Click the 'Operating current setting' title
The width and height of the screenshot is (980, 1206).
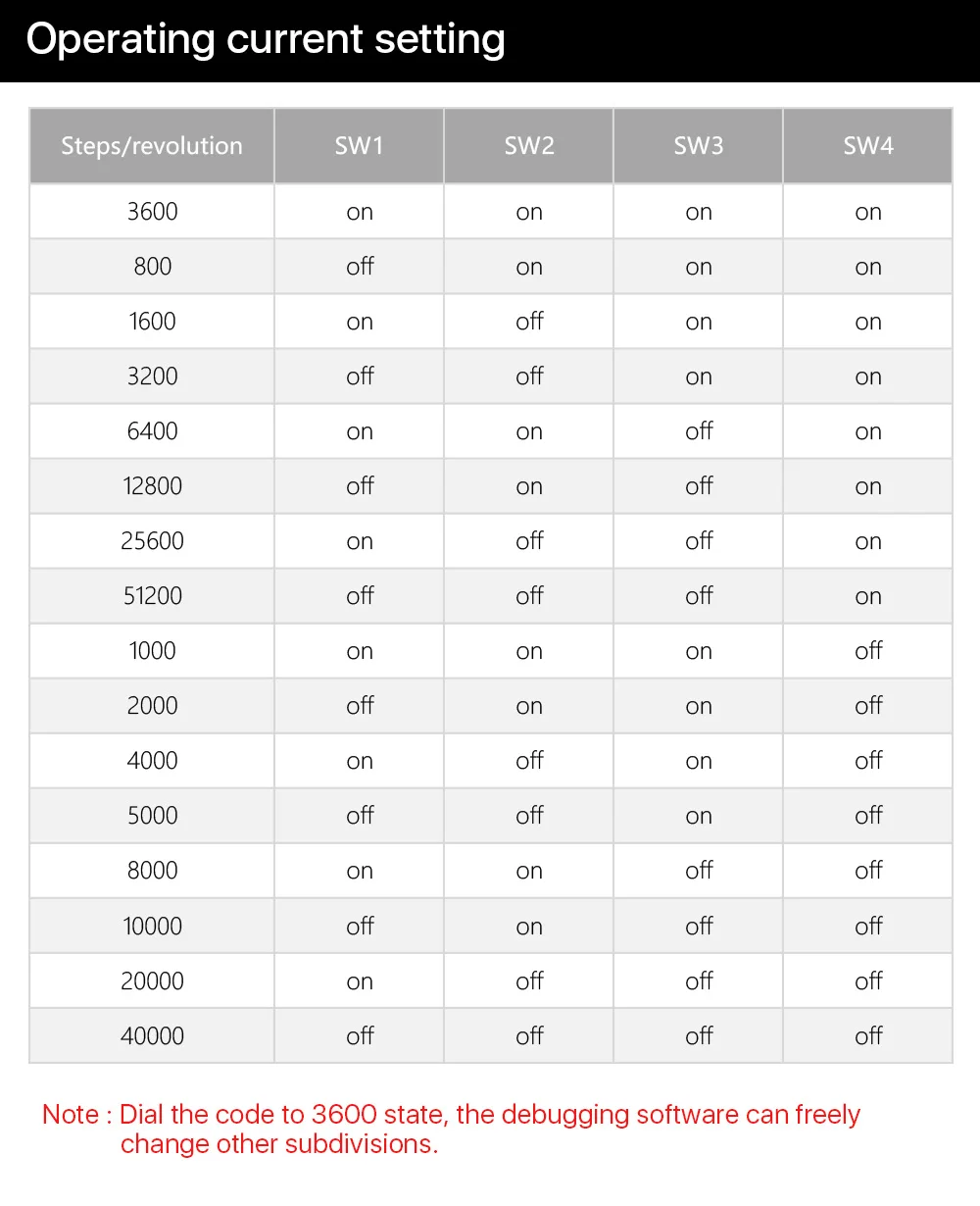(266, 40)
